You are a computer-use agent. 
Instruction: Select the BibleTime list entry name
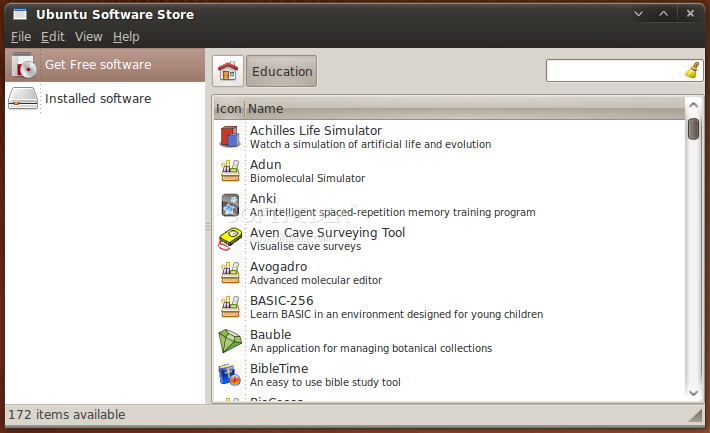(x=279, y=369)
